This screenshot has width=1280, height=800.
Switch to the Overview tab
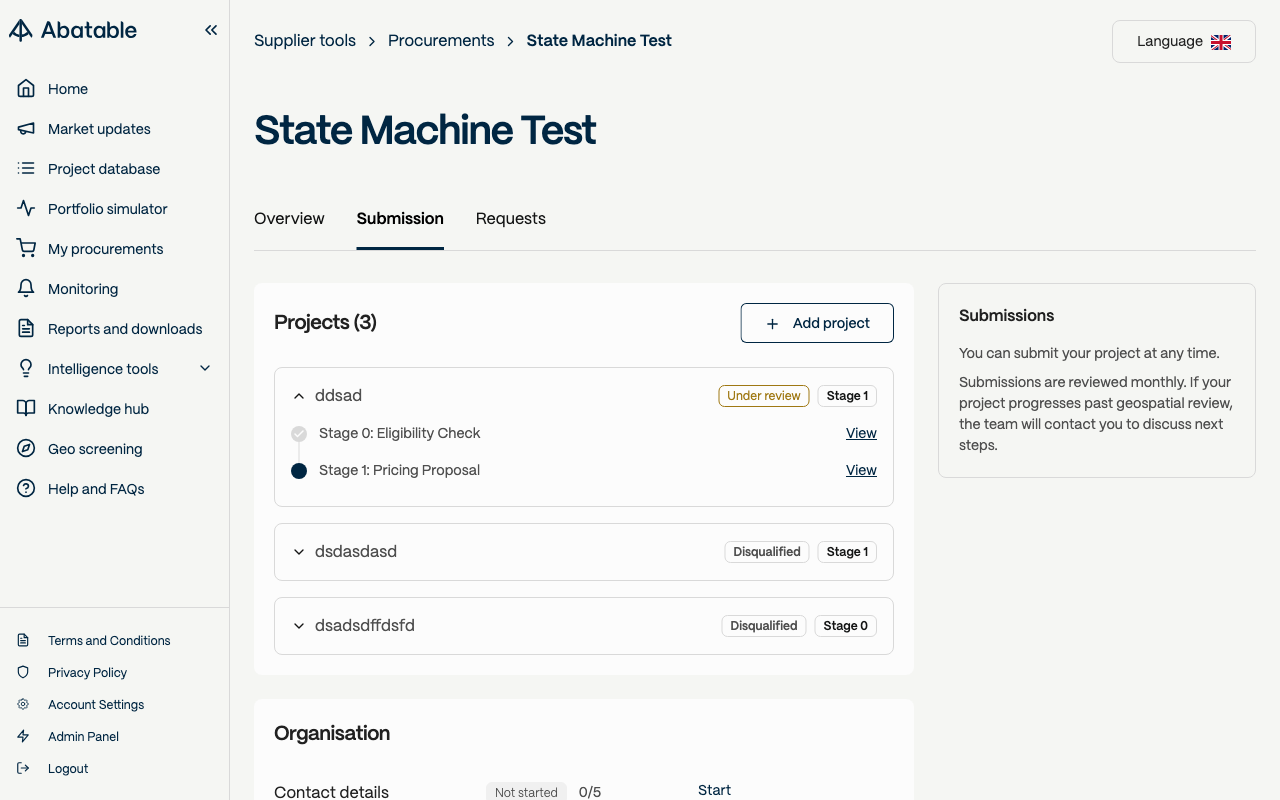click(289, 219)
